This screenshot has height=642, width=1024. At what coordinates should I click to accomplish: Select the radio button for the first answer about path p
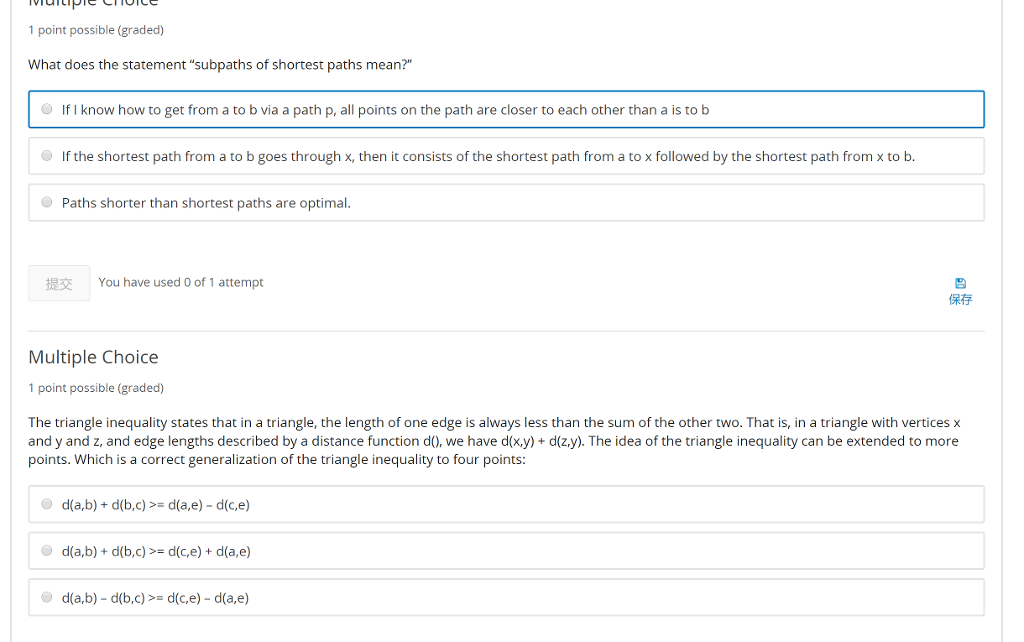pos(47,109)
